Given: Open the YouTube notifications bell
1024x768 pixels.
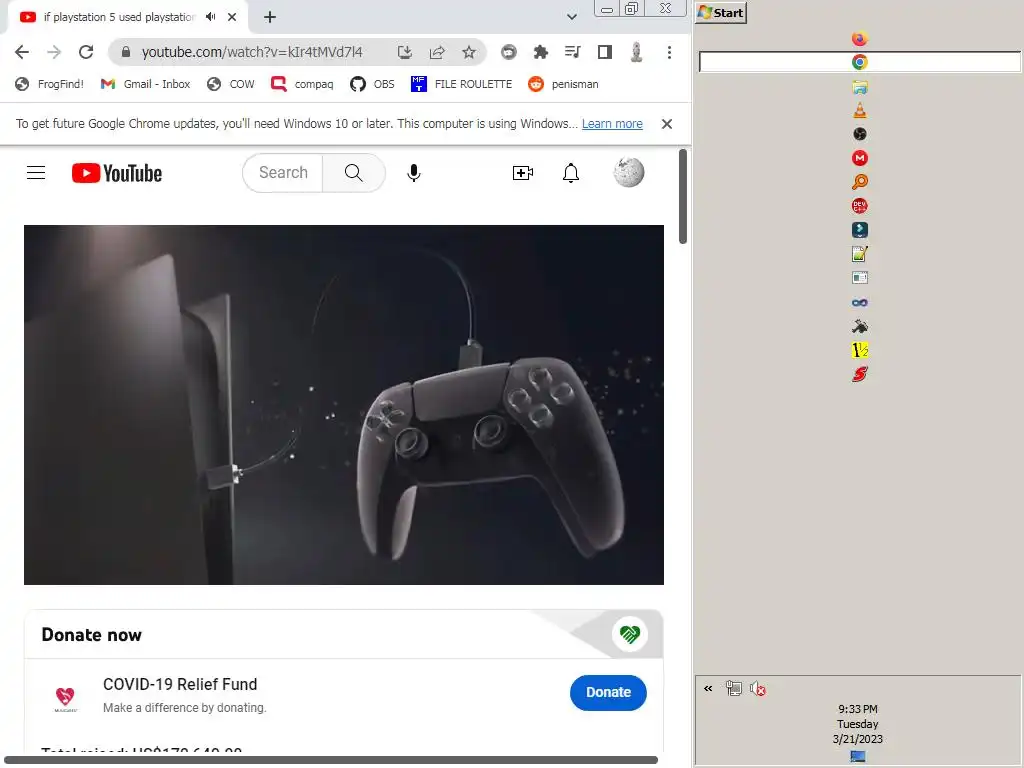Looking at the screenshot, I should pos(571,173).
